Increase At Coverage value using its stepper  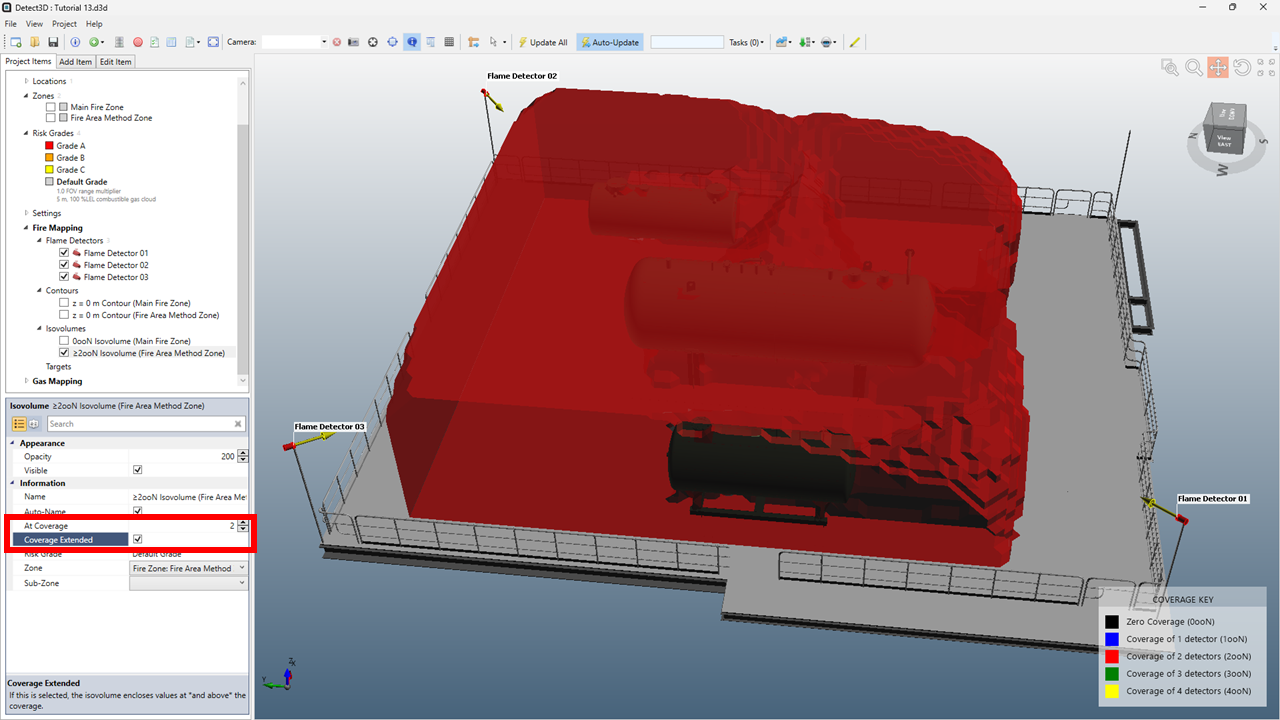pyautogui.click(x=242, y=522)
